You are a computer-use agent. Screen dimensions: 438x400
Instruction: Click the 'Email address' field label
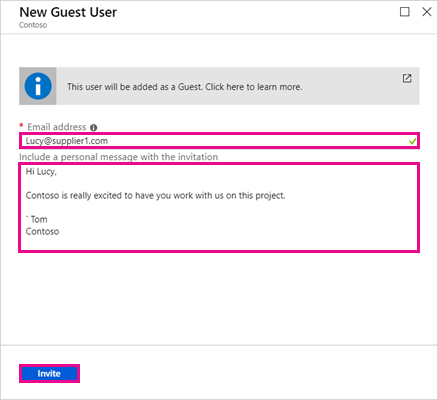coord(57,127)
